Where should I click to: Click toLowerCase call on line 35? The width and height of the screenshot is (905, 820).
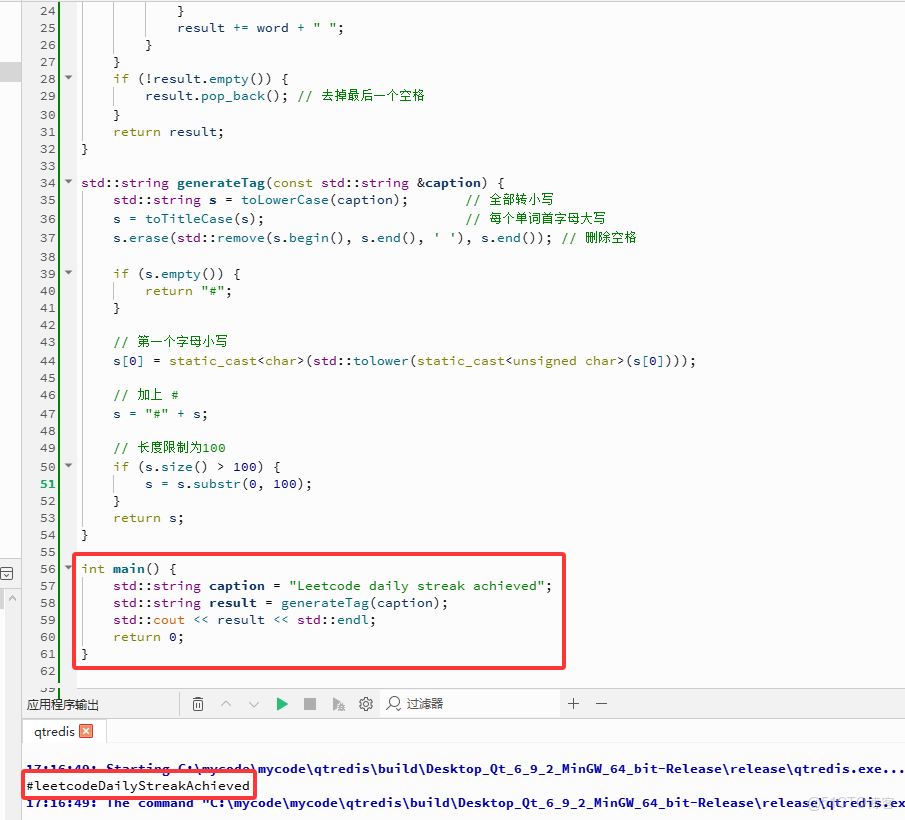click(285, 200)
